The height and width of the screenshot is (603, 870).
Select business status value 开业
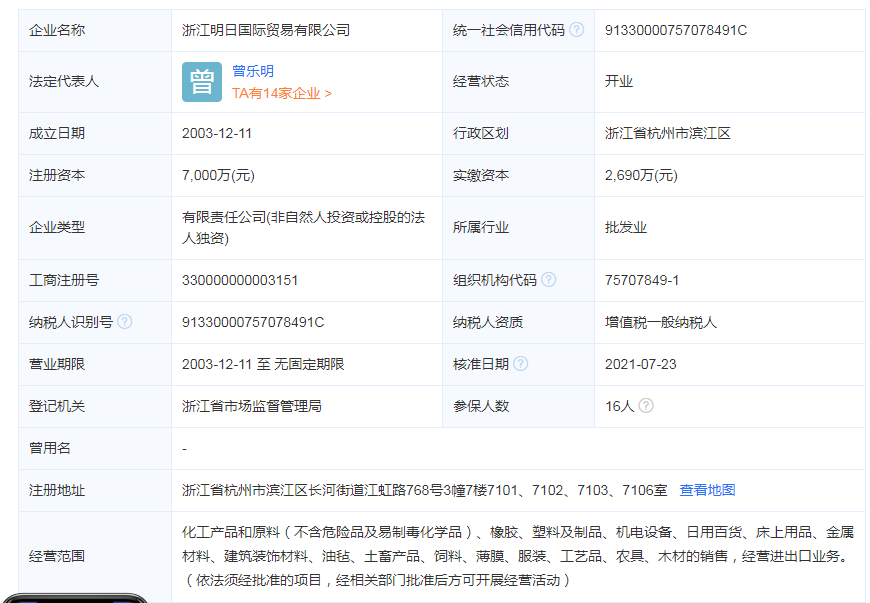click(619, 82)
